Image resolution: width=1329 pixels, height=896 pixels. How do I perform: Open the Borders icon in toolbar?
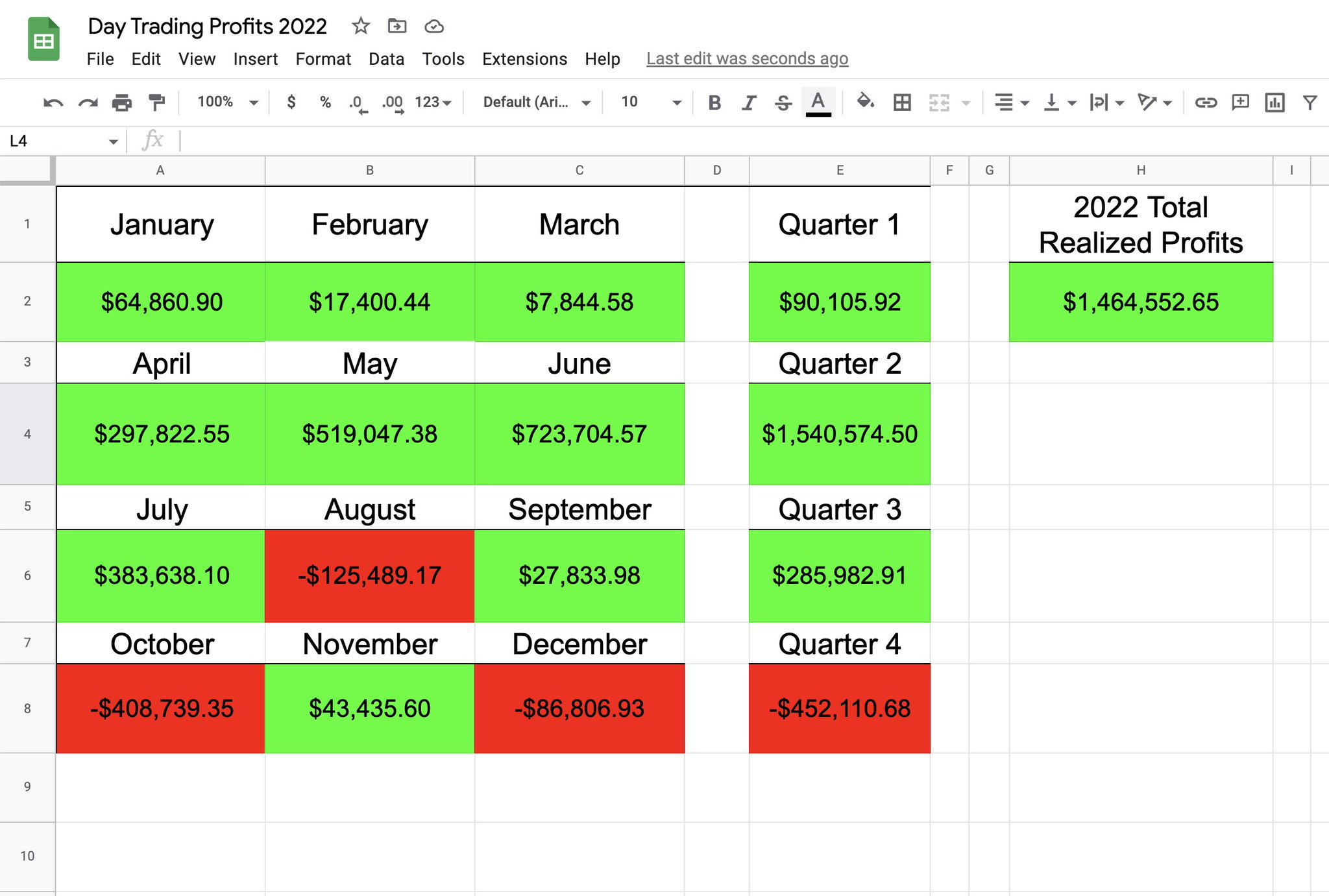(901, 103)
